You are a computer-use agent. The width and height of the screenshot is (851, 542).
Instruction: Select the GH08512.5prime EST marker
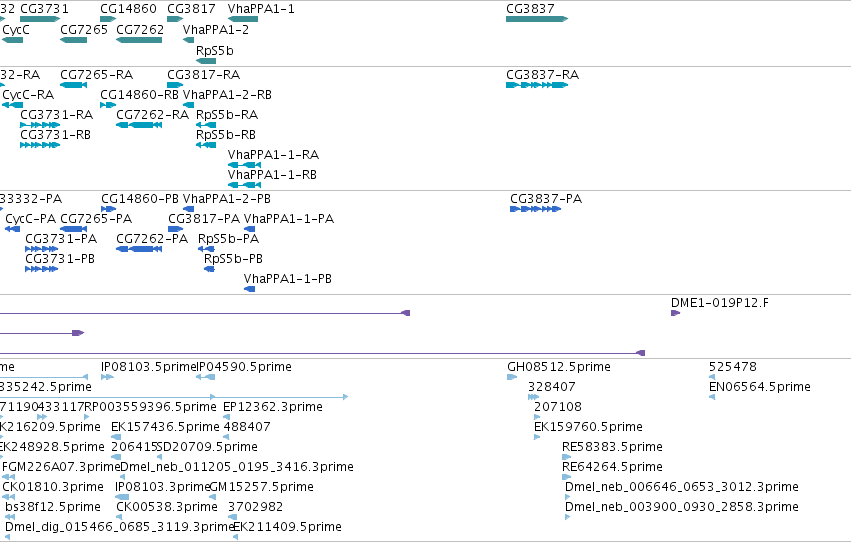click(512, 378)
